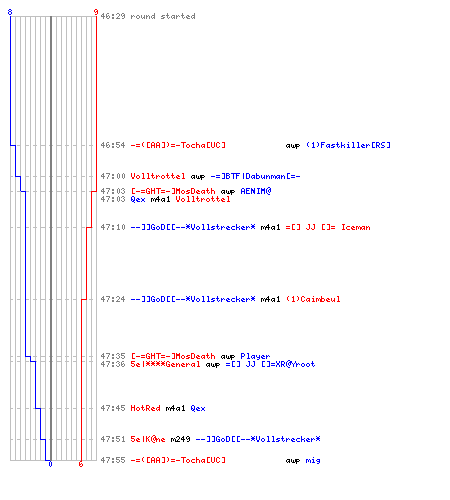Select player name -=([AA])=-Tocha[UC] at 46:54
This screenshot has height=500, width=450.
(x=178, y=145)
